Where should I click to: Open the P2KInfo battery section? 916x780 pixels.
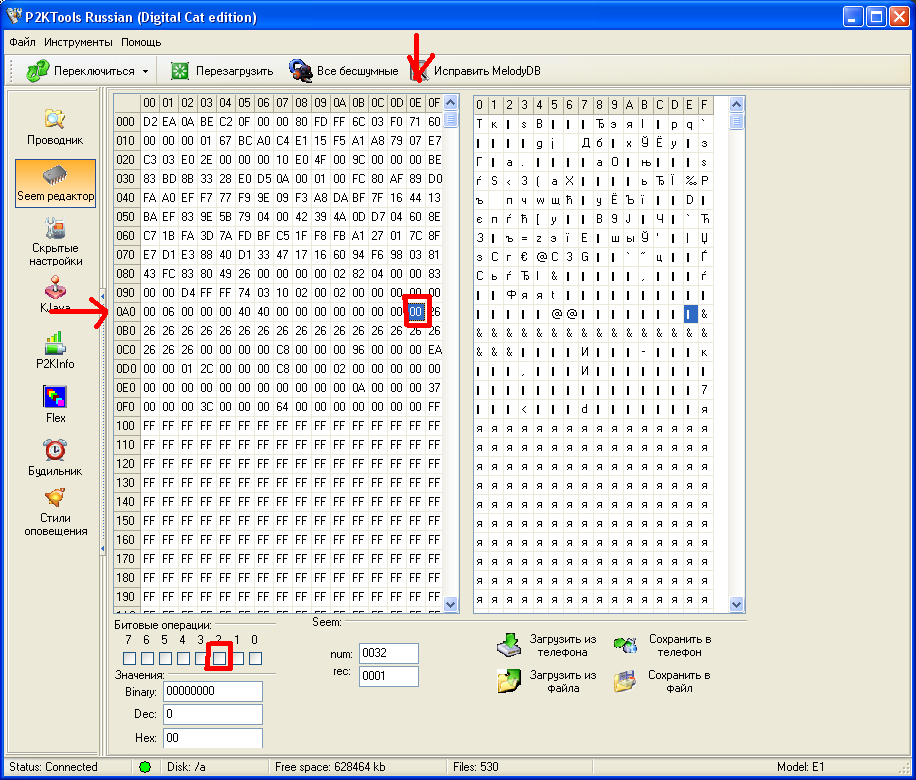tap(55, 350)
